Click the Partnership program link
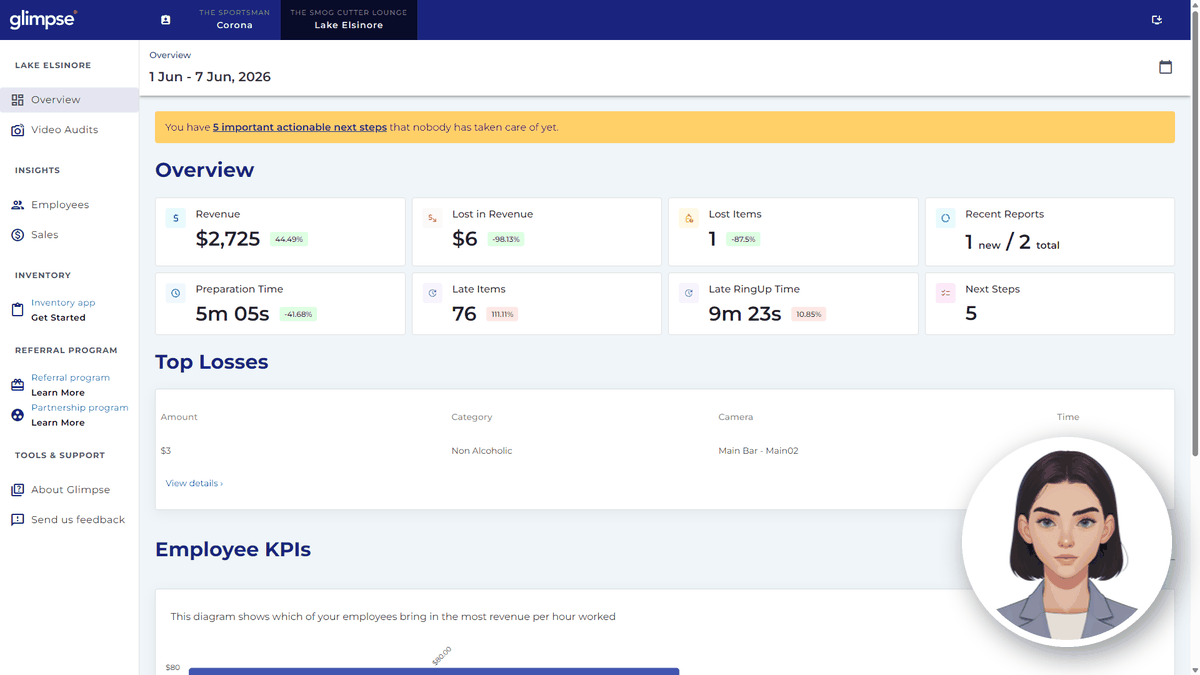Screen dimensions: 1200x675 click(80, 407)
